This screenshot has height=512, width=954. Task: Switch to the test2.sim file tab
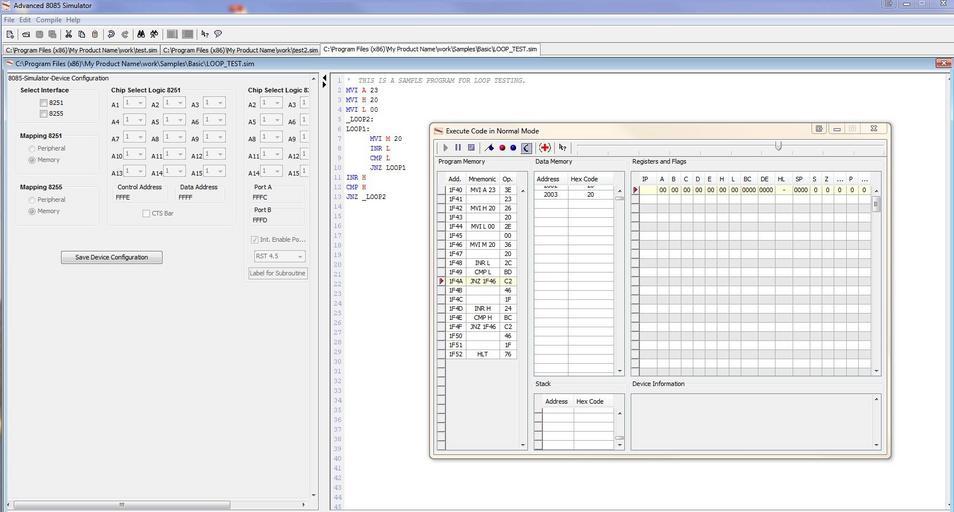pos(240,49)
